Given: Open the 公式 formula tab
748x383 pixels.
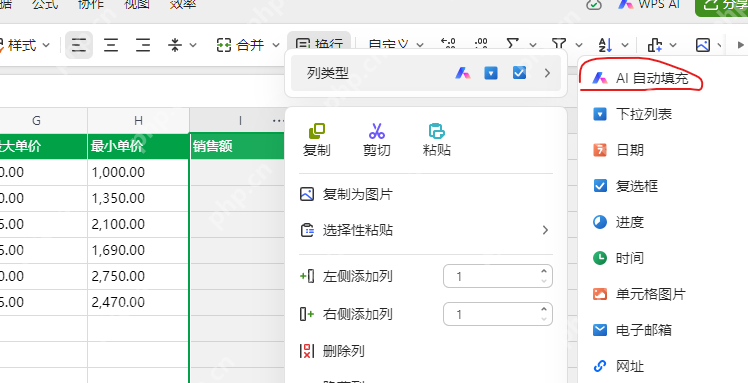Looking at the screenshot, I should pyautogui.click(x=45, y=4).
